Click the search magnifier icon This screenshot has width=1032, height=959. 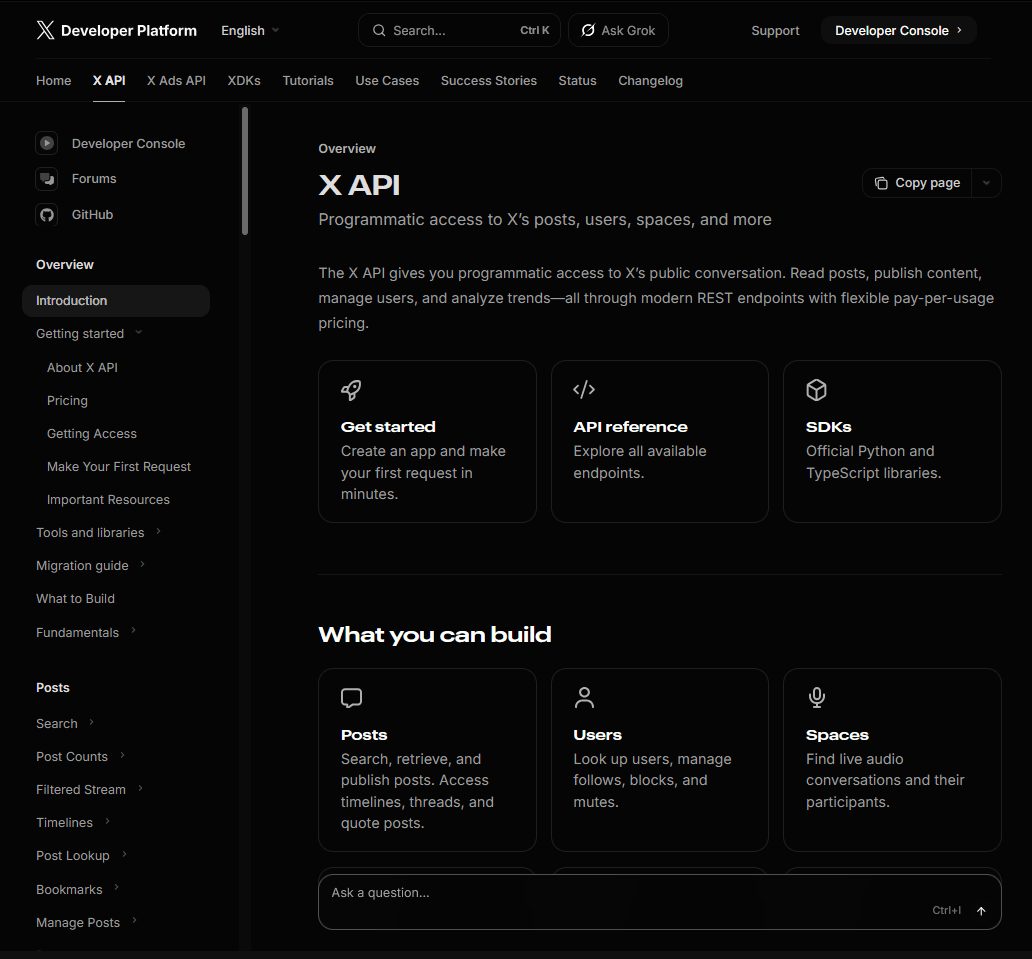click(x=379, y=30)
